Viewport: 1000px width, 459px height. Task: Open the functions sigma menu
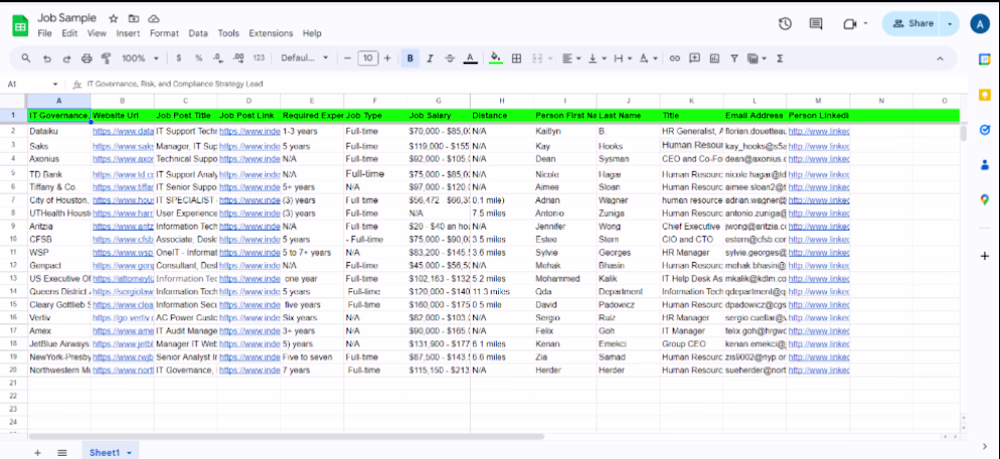pos(779,58)
